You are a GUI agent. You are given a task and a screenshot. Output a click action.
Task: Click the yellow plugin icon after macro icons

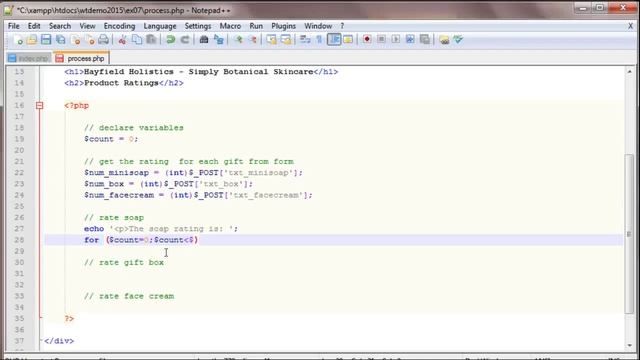[x=444, y=40]
